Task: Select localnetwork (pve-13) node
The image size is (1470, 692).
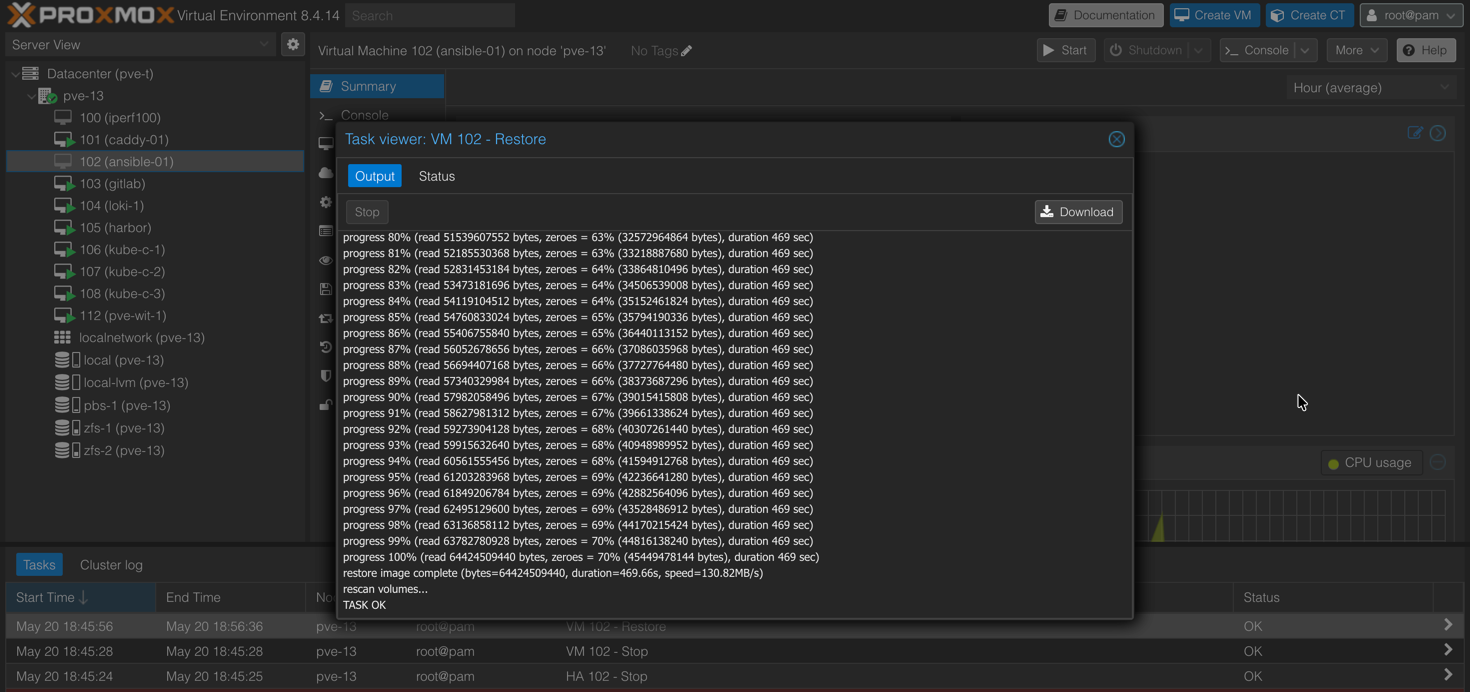Action: point(142,338)
